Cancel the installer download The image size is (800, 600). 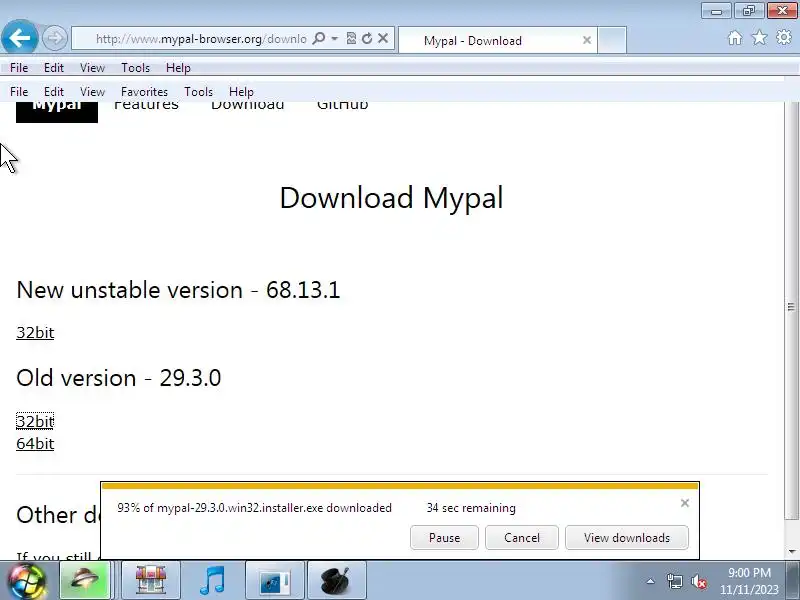522,538
